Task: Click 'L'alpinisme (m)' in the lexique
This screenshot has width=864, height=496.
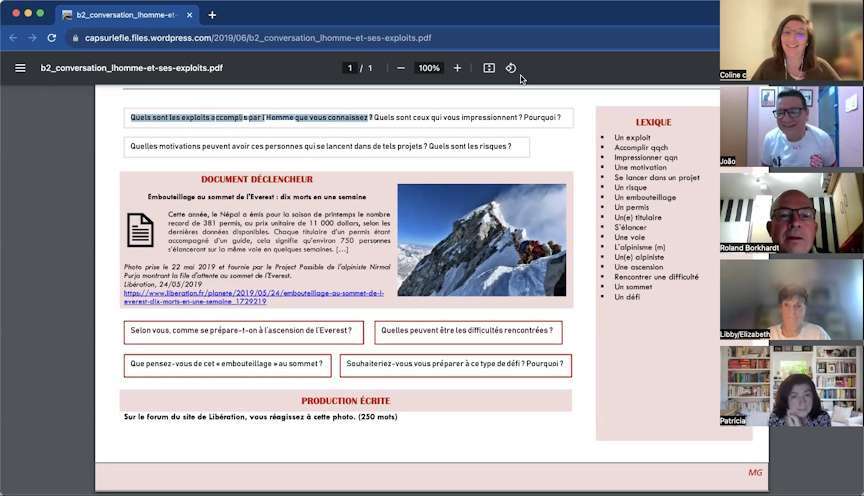Action: pos(640,247)
